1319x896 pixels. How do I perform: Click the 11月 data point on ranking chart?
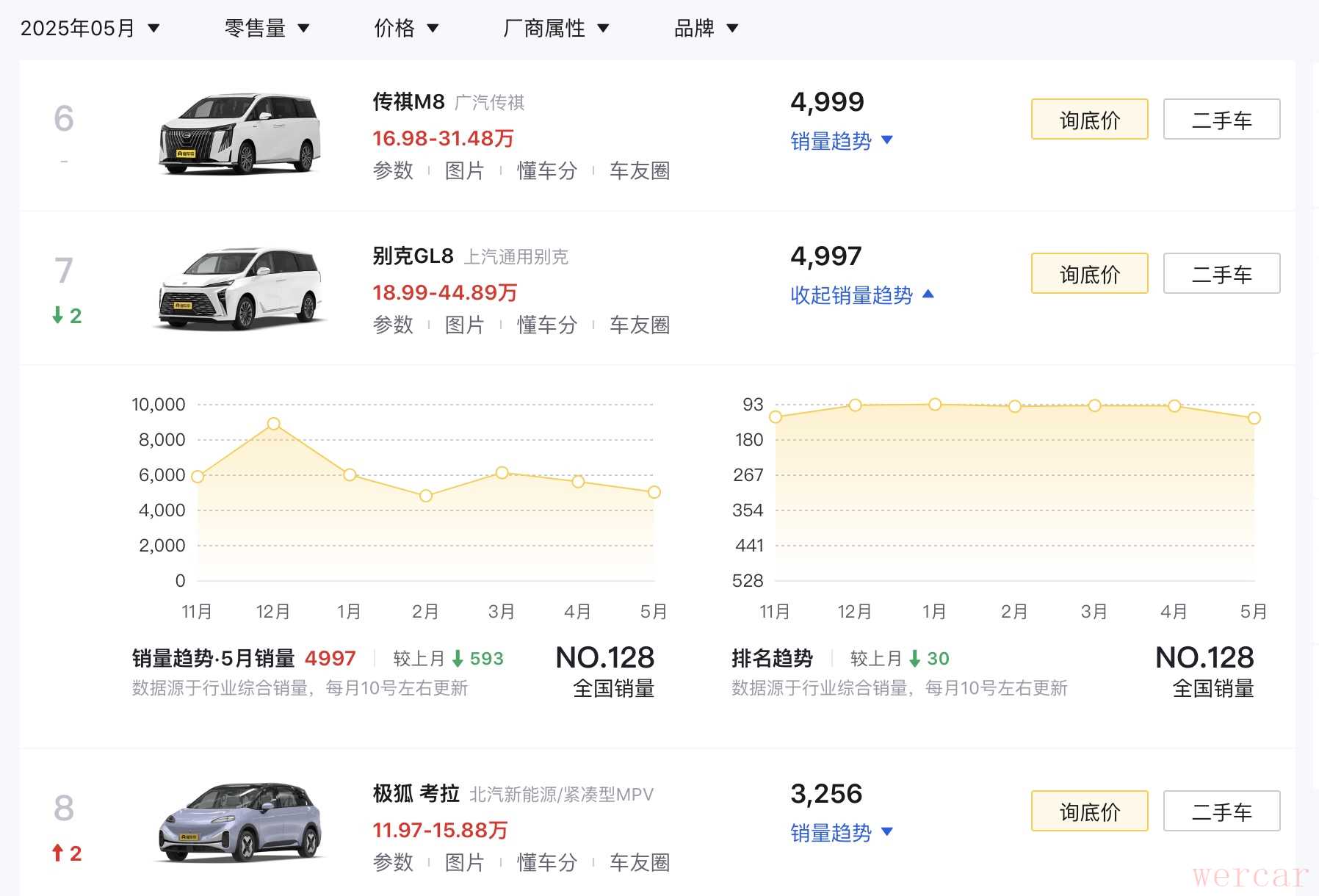point(776,417)
